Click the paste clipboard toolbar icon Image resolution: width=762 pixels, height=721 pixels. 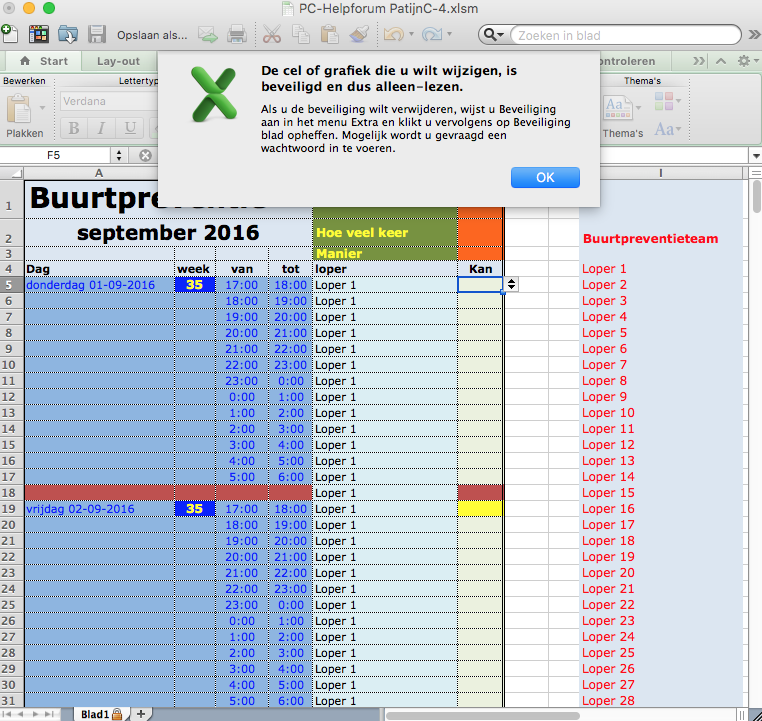click(x=329, y=34)
